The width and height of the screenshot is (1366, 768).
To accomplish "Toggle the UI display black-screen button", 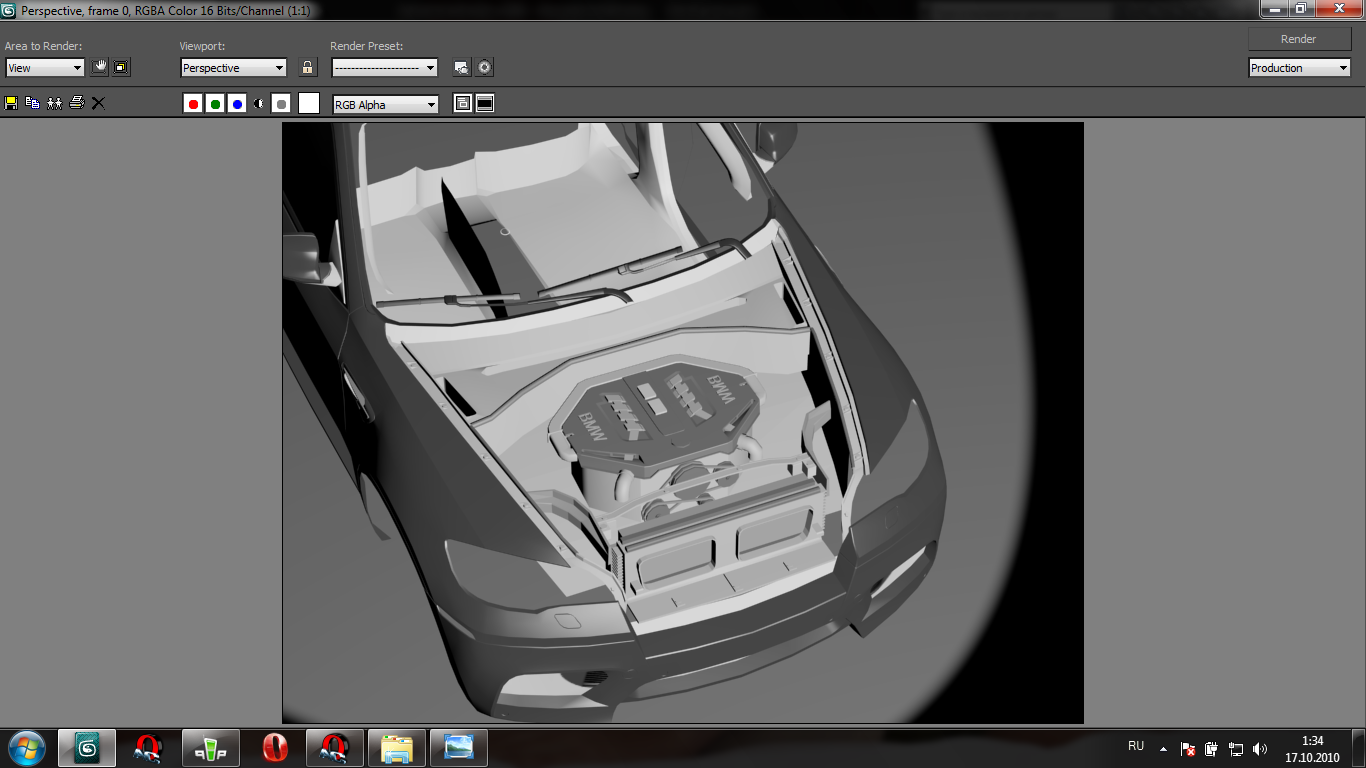I will click(485, 103).
